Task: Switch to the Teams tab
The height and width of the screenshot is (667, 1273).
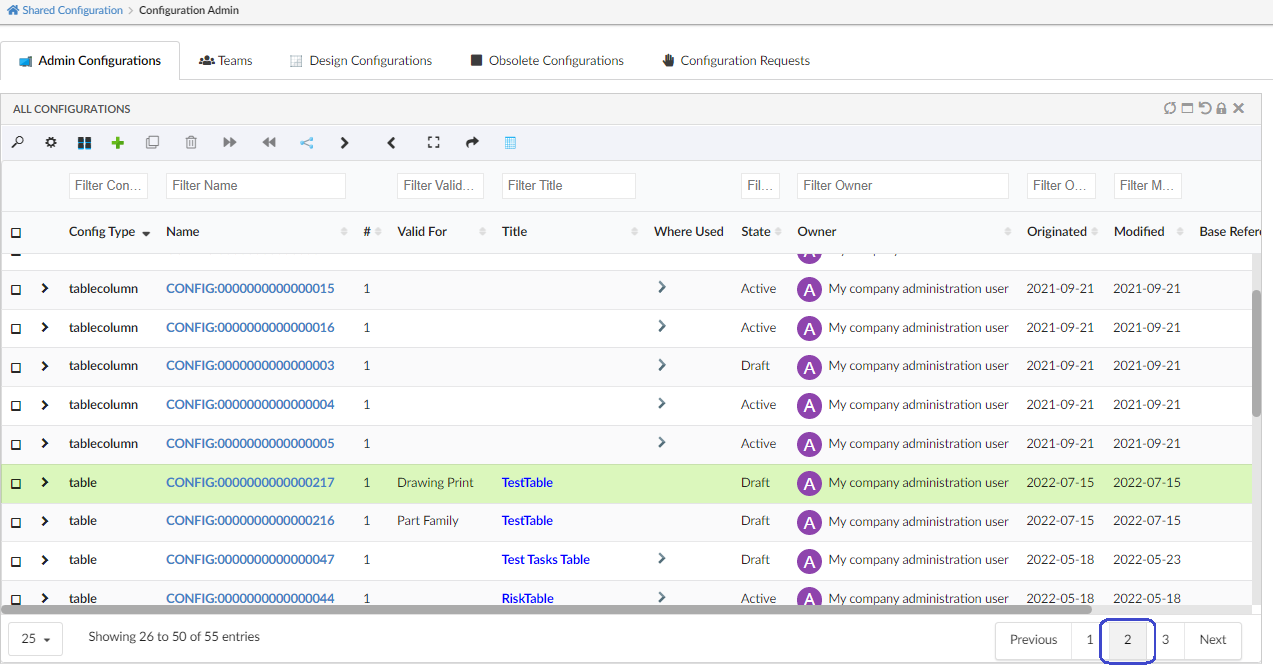Action: coord(226,61)
